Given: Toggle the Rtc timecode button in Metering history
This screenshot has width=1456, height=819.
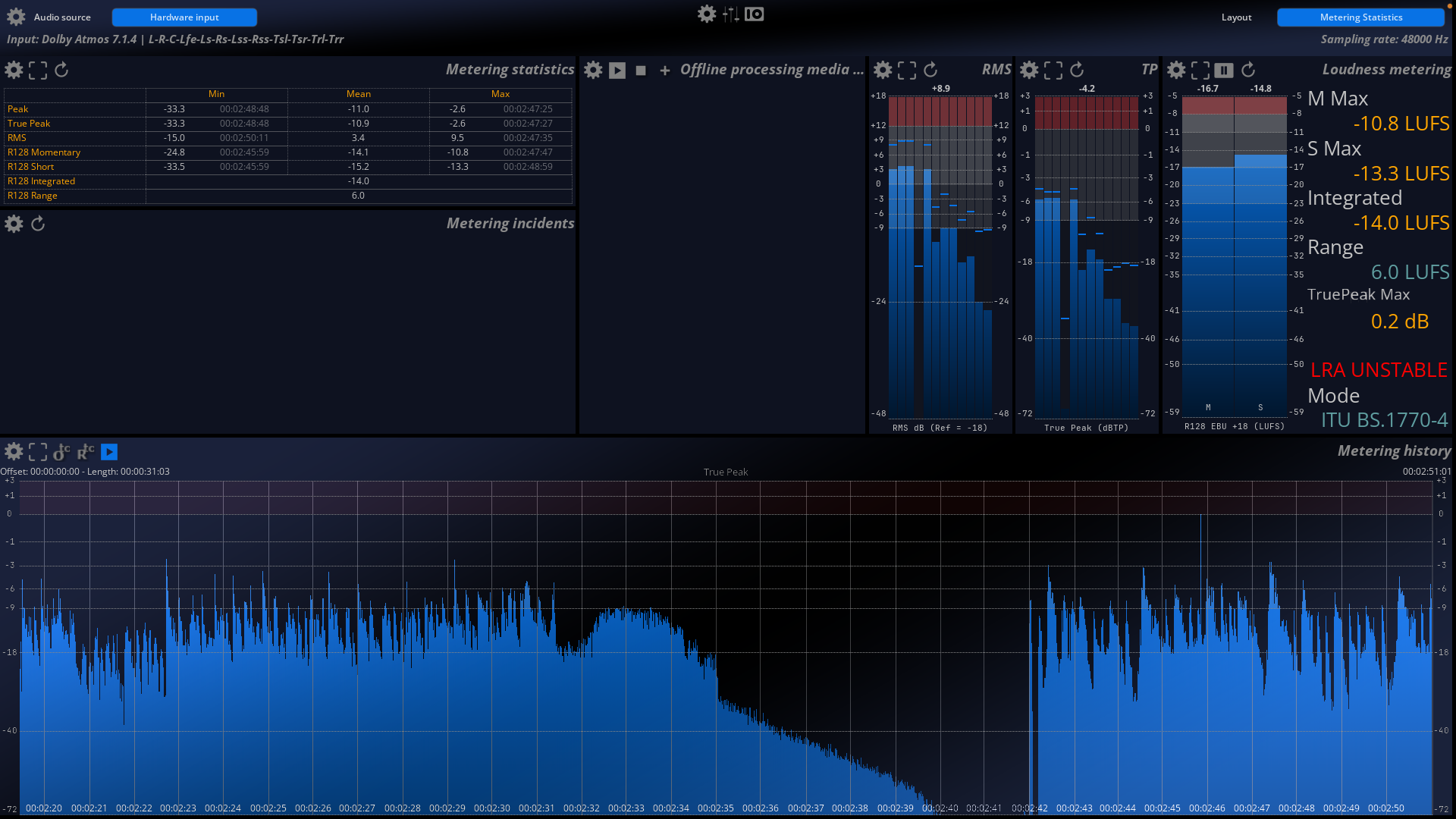Looking at the screenshot, I should pyautogui.click(x=85, y=452).
